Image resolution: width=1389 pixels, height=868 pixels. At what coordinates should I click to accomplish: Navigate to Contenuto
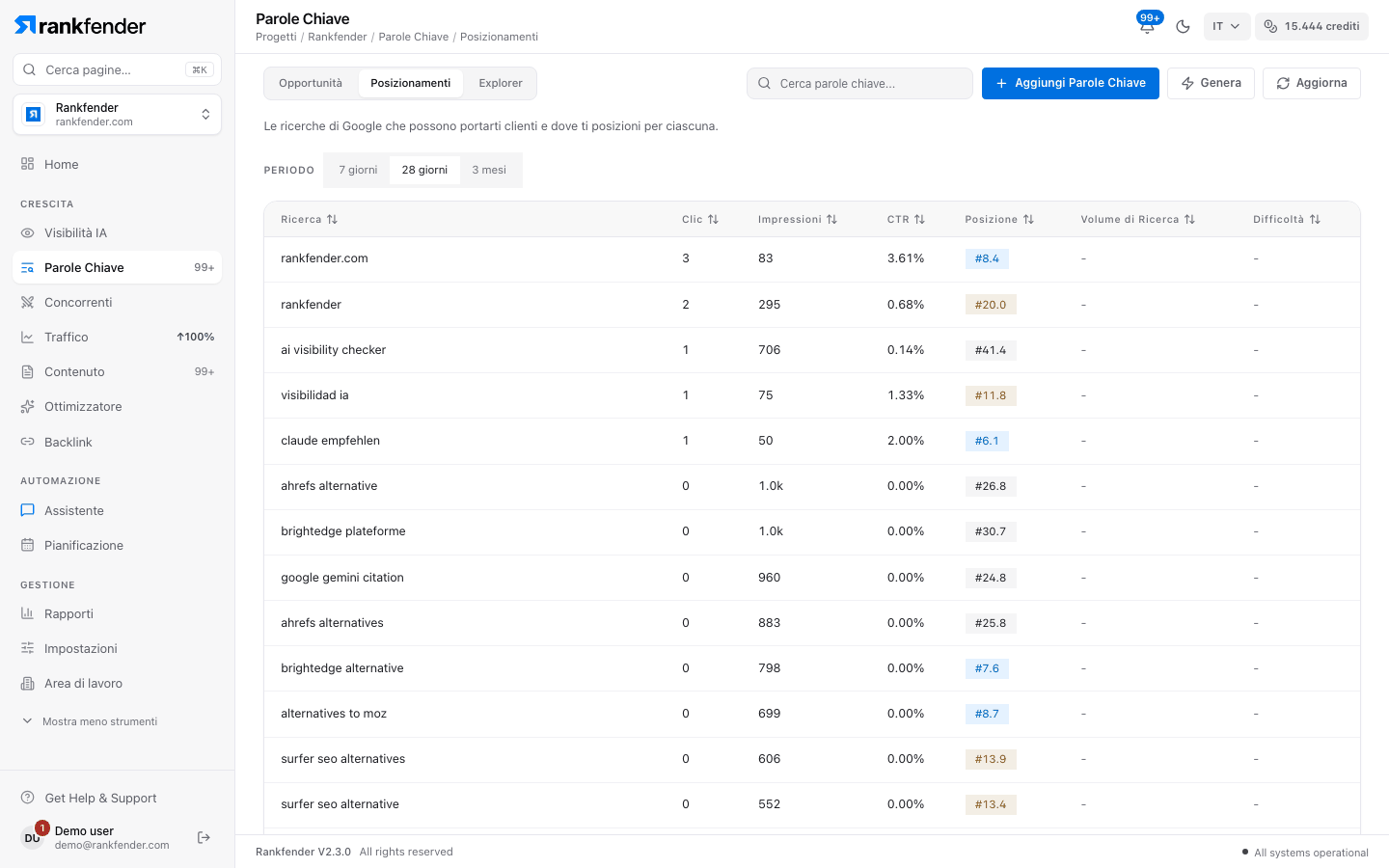tap(118, 371)
